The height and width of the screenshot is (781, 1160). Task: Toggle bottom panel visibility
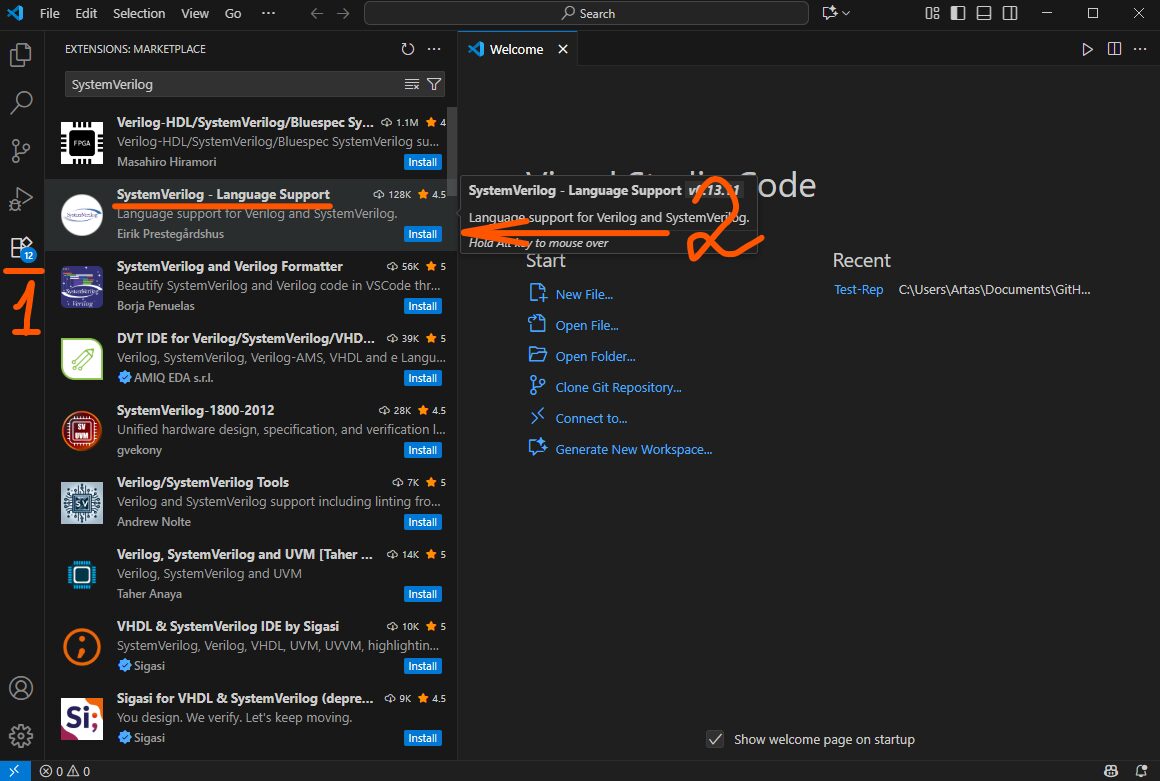pyautogui.click(x=984, y=13)
